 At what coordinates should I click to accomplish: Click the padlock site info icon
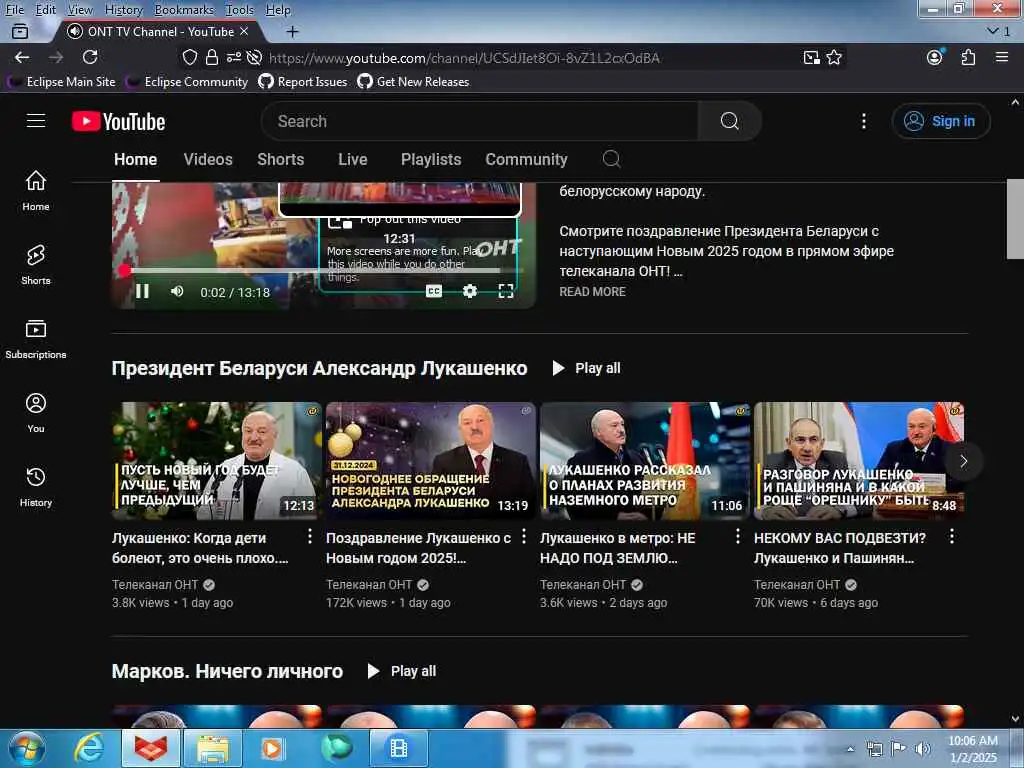212,57
